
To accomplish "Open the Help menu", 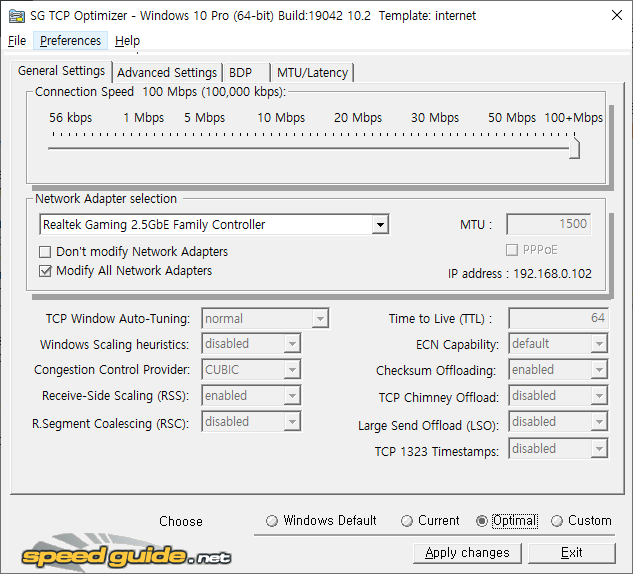I will [127, 41].
